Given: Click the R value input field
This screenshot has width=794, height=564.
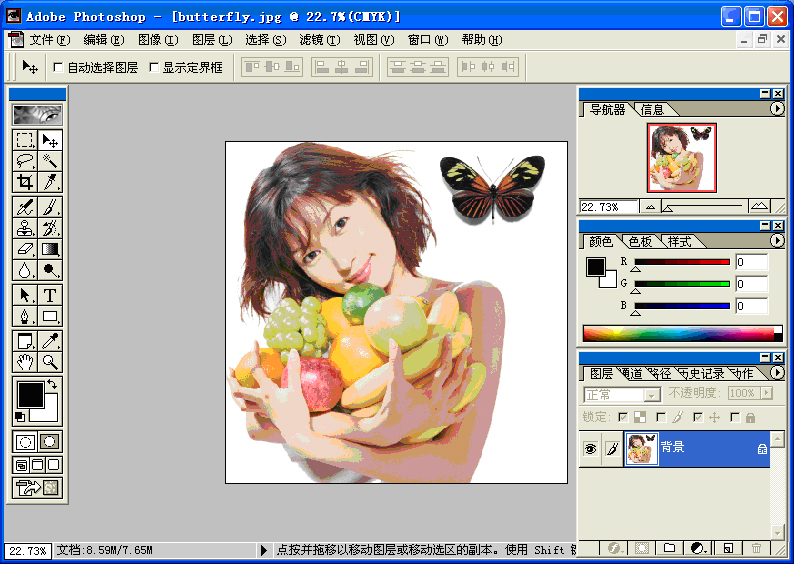Looking at the screenshot, I should (751, 262).
